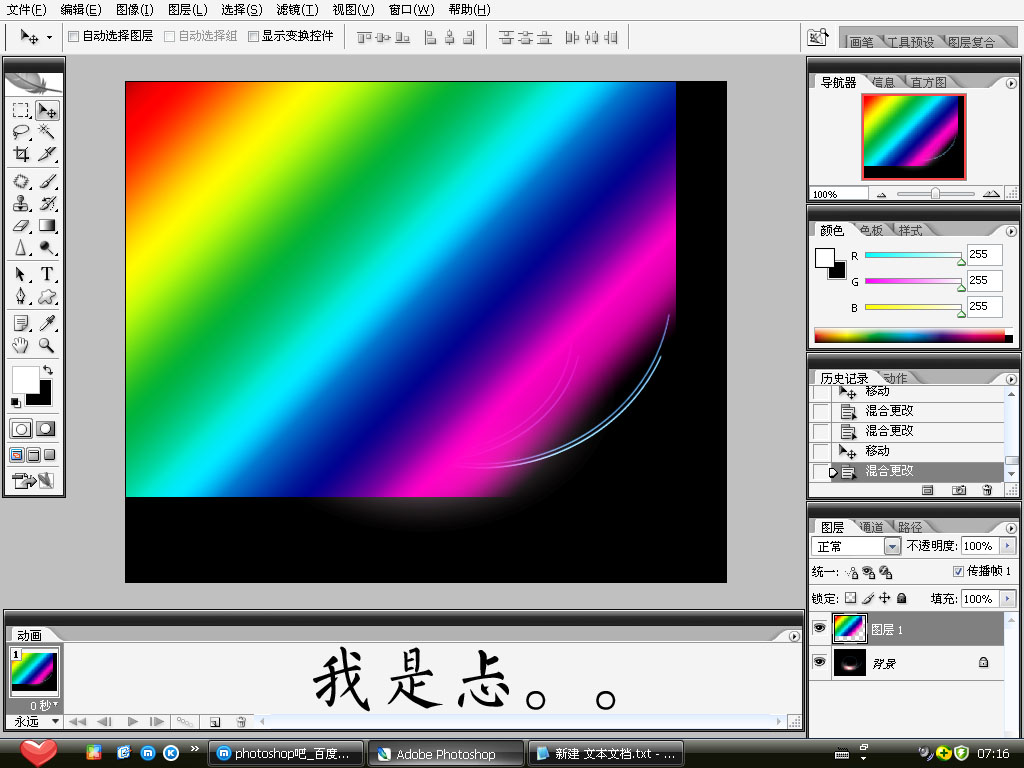Switch to 通道 tab
Image resolution: width=1024 pixels, height=768 pixels.
[871, 527]
